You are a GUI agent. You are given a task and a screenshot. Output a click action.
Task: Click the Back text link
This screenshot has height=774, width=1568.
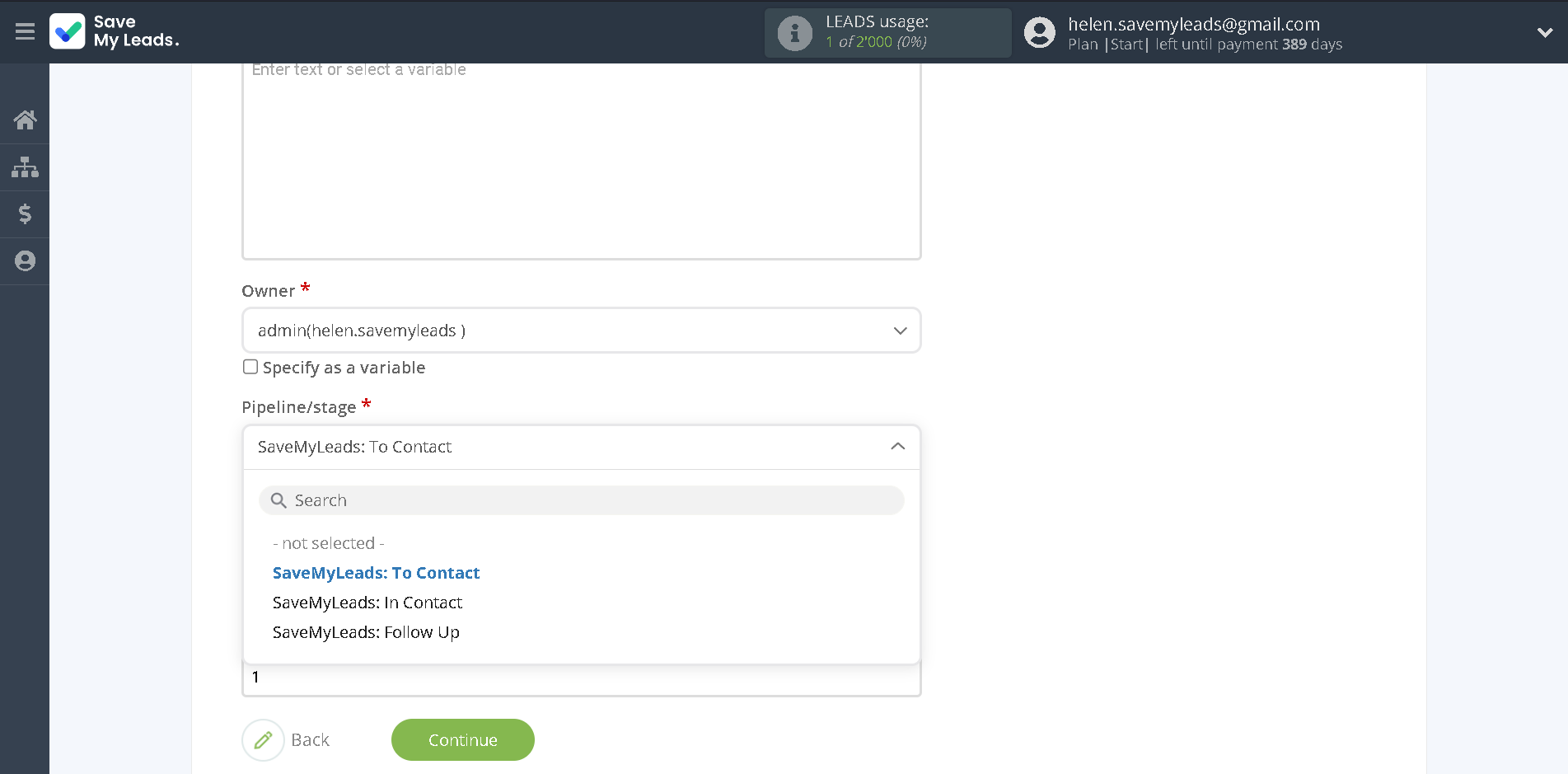310,740
